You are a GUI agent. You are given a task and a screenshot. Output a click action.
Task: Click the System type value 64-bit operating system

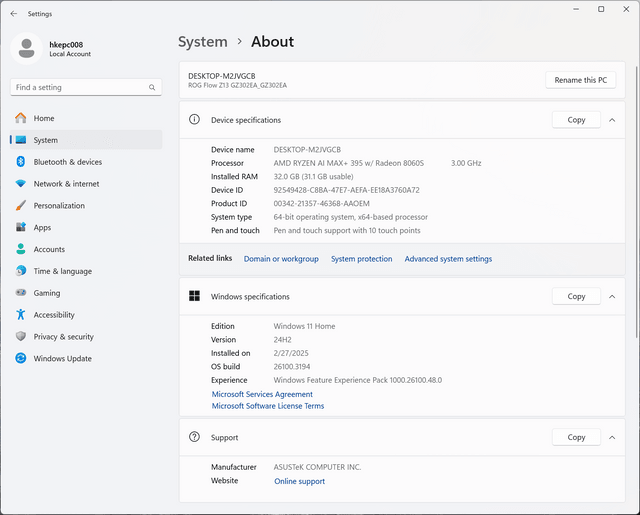(x=351, y=217)
